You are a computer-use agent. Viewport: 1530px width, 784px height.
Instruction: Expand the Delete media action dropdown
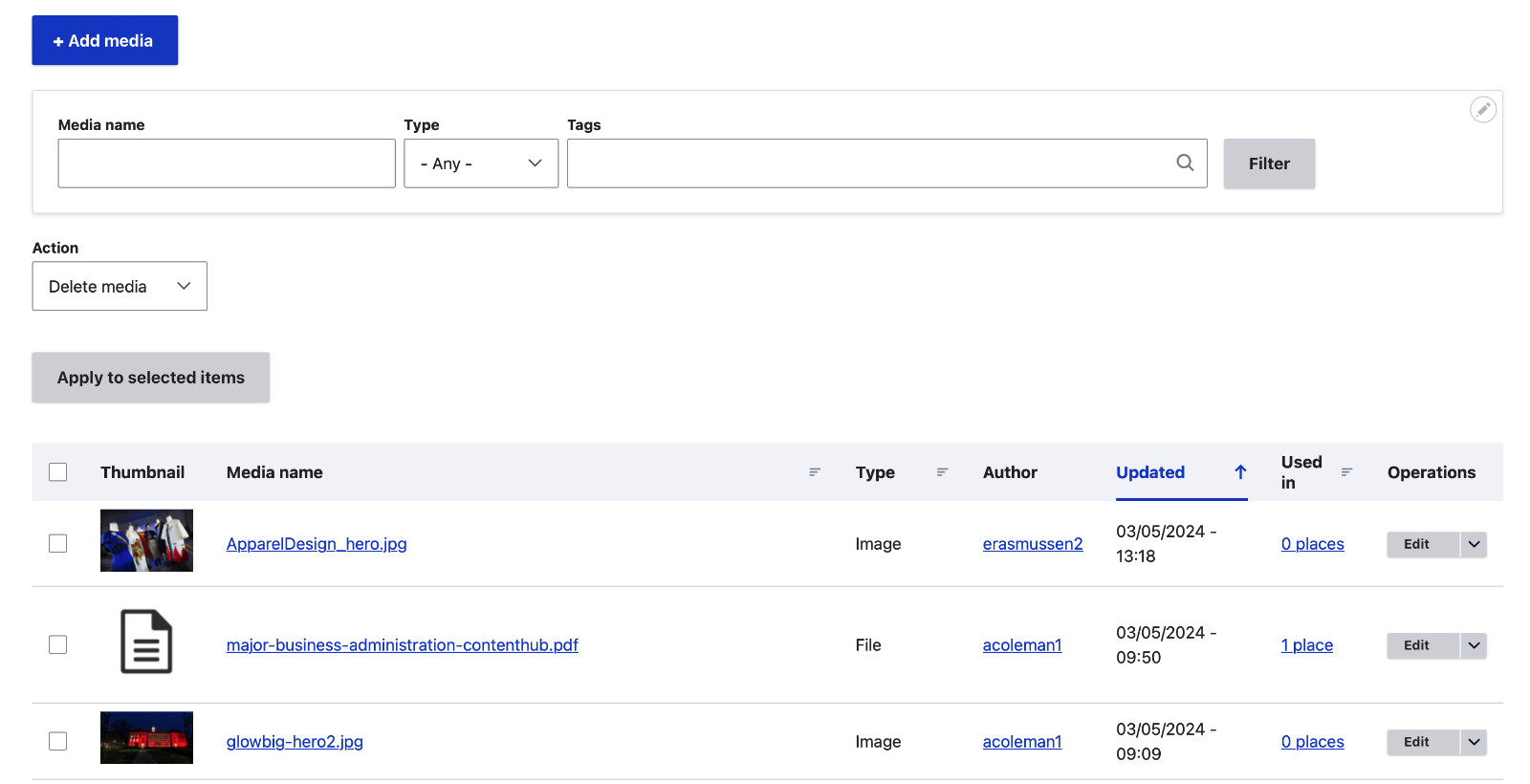(x=120, y=286)
